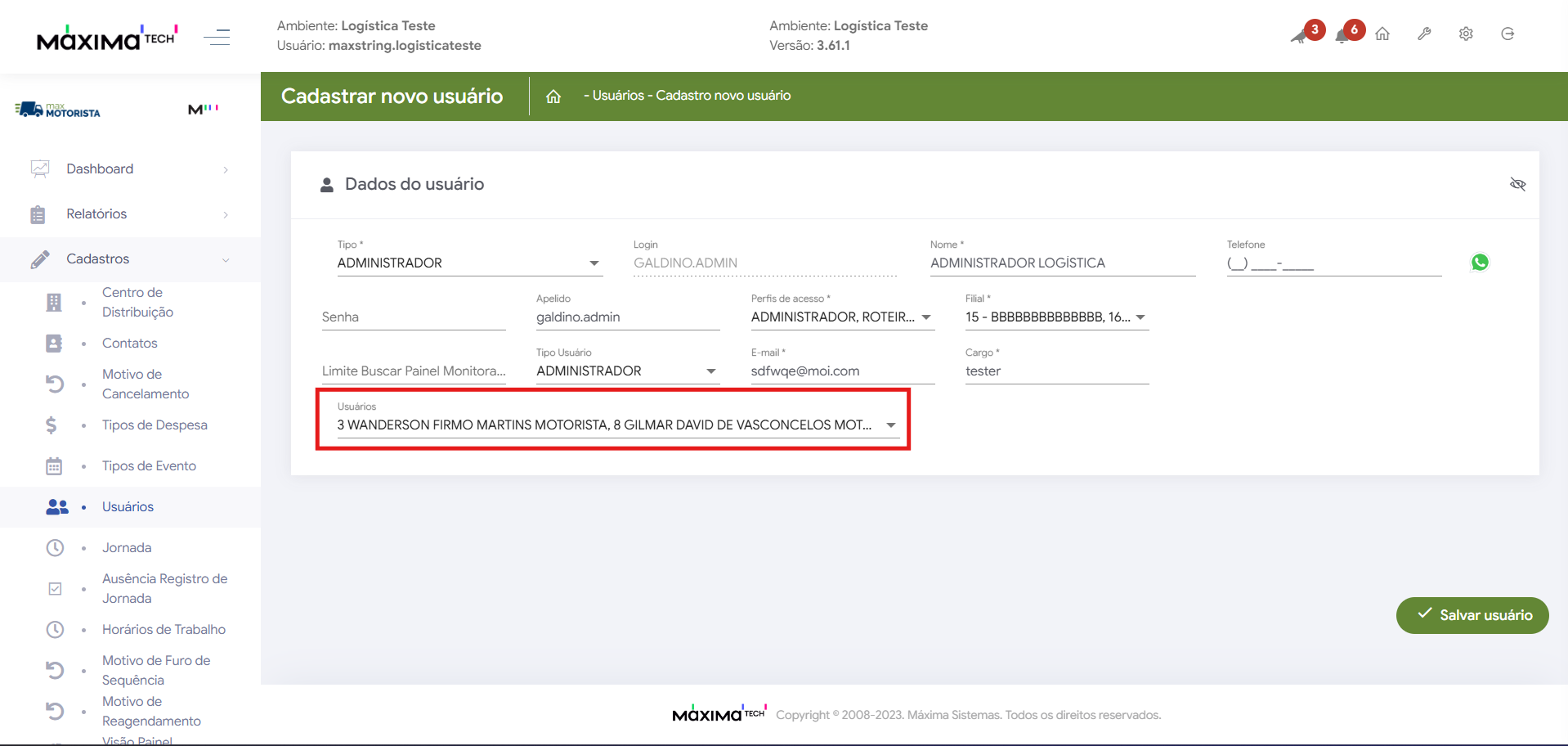The image size is (1568, 746).
Task: Click the logout icon in top bar
Action: [x=1508, y=34]
